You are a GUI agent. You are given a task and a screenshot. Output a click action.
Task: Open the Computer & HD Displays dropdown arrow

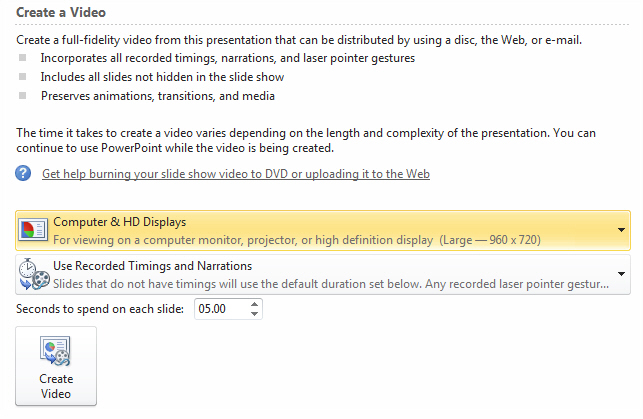pos(621,230)
